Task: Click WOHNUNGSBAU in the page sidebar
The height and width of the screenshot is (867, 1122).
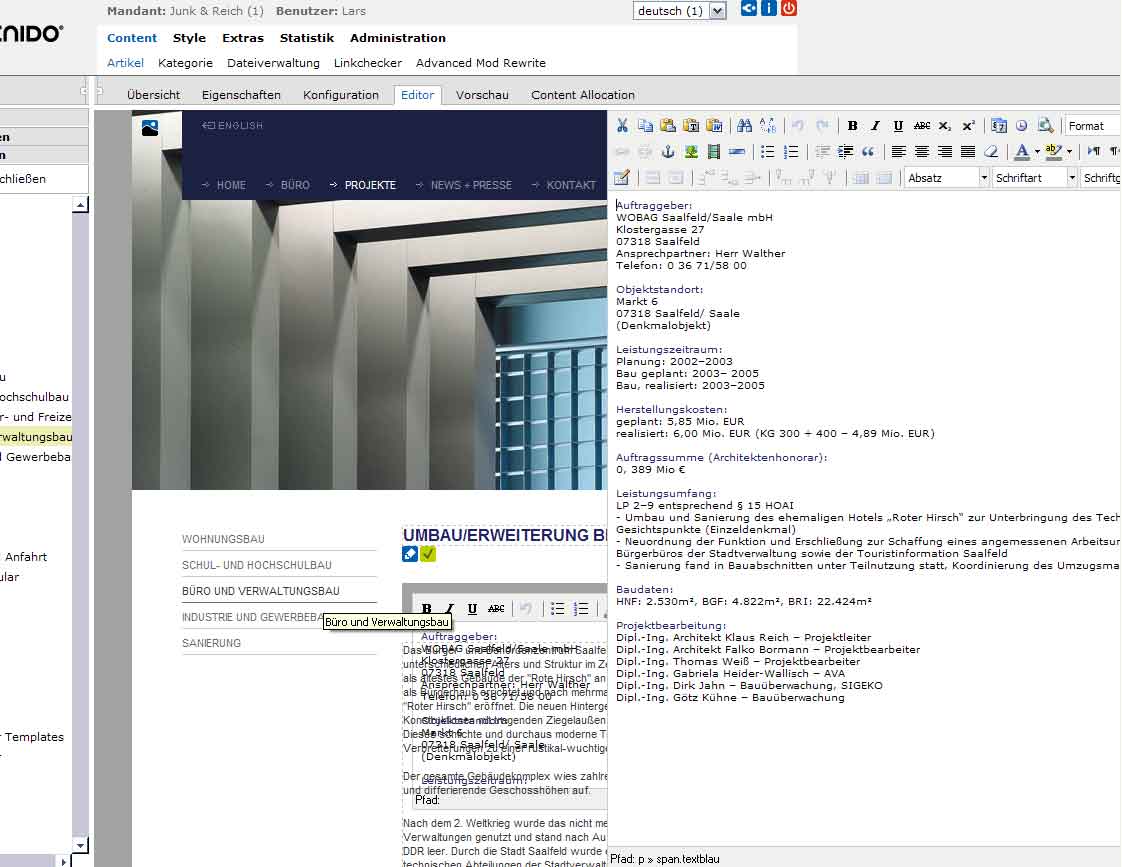Action: 223,539
